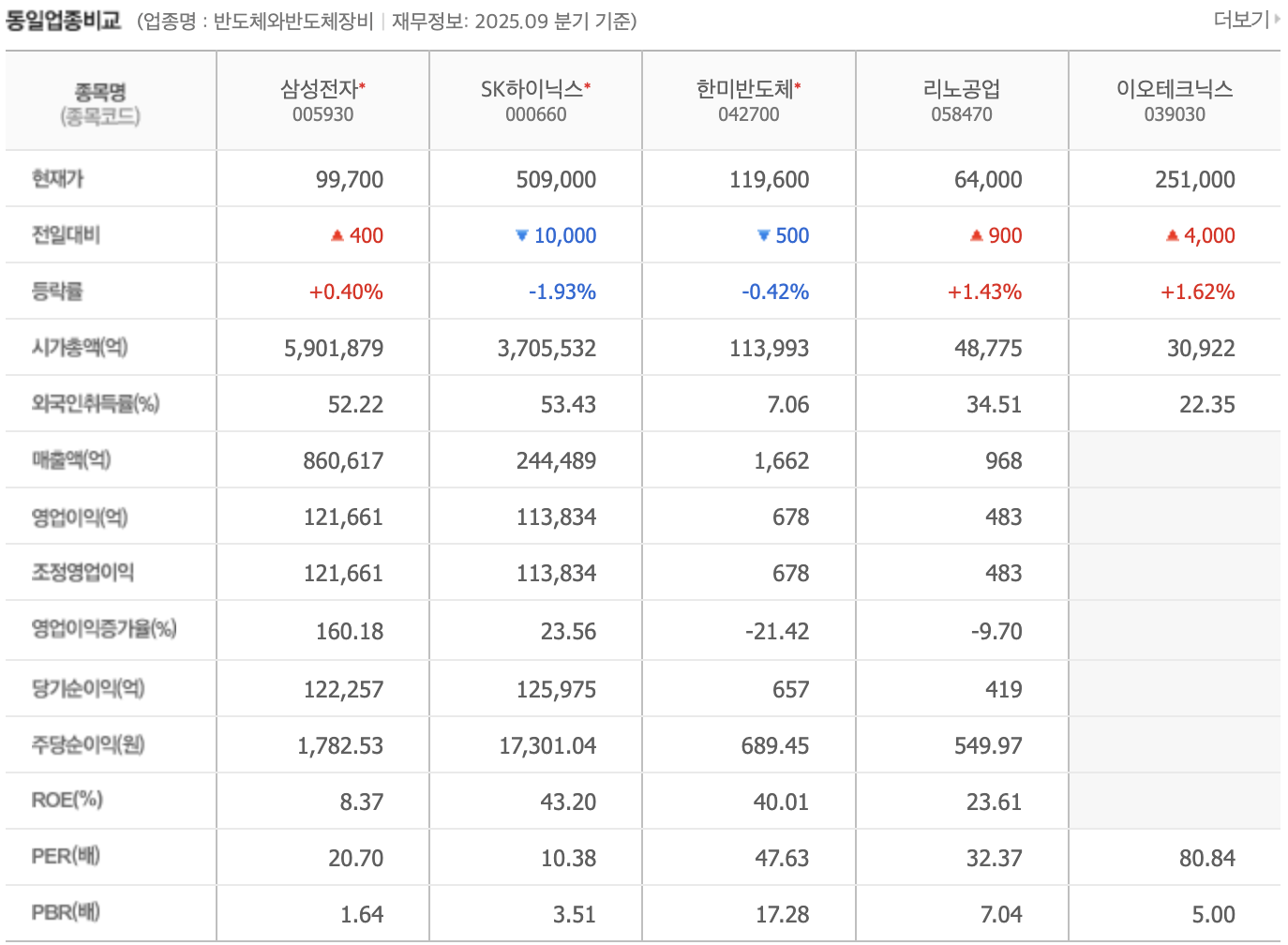This screenshot has width=1288, height=945.
Task: Open 한미반도체 stock link
Action: [744, 89]
